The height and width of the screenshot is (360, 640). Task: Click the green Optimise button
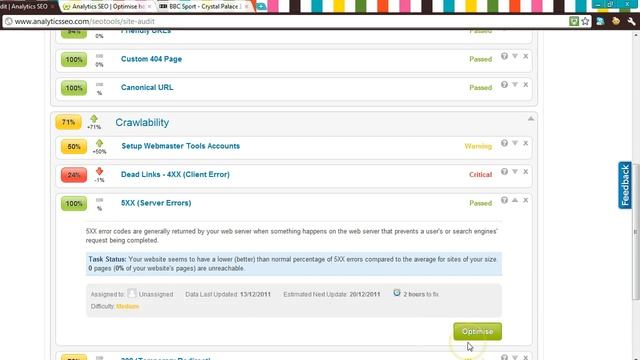tap(478, 331)
